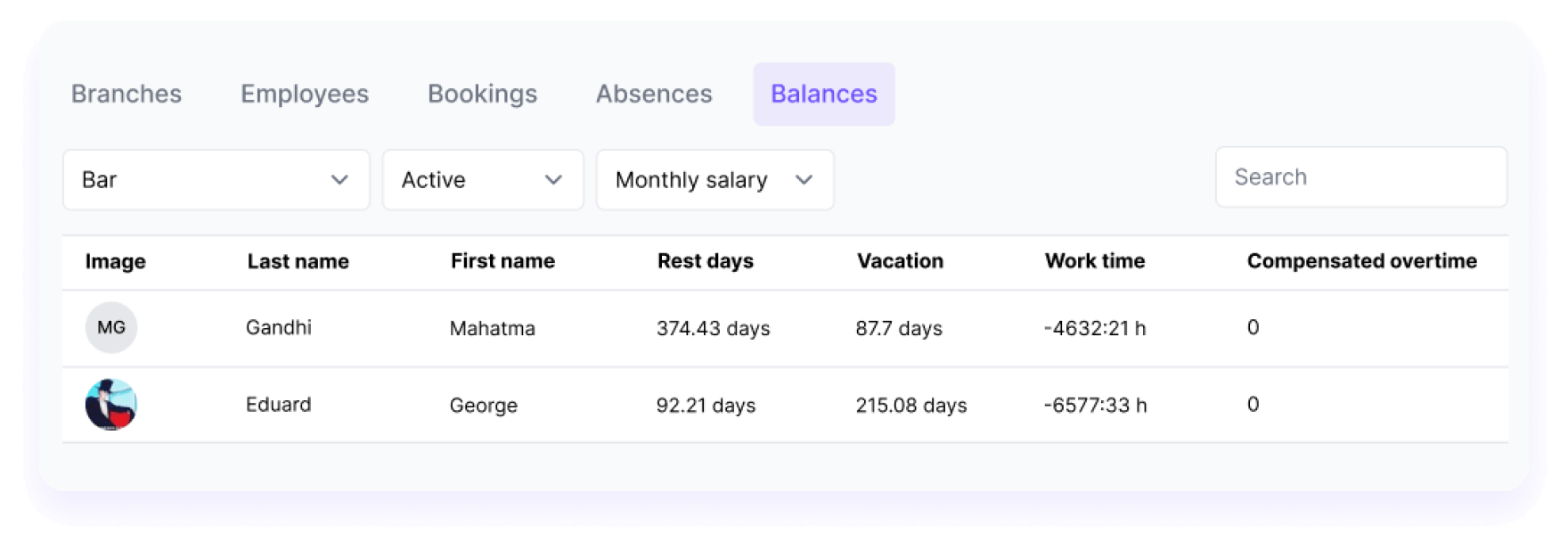Screen dimensions: 1568x550
Task: Click the Image column header
Action: [x=116, y=261]
